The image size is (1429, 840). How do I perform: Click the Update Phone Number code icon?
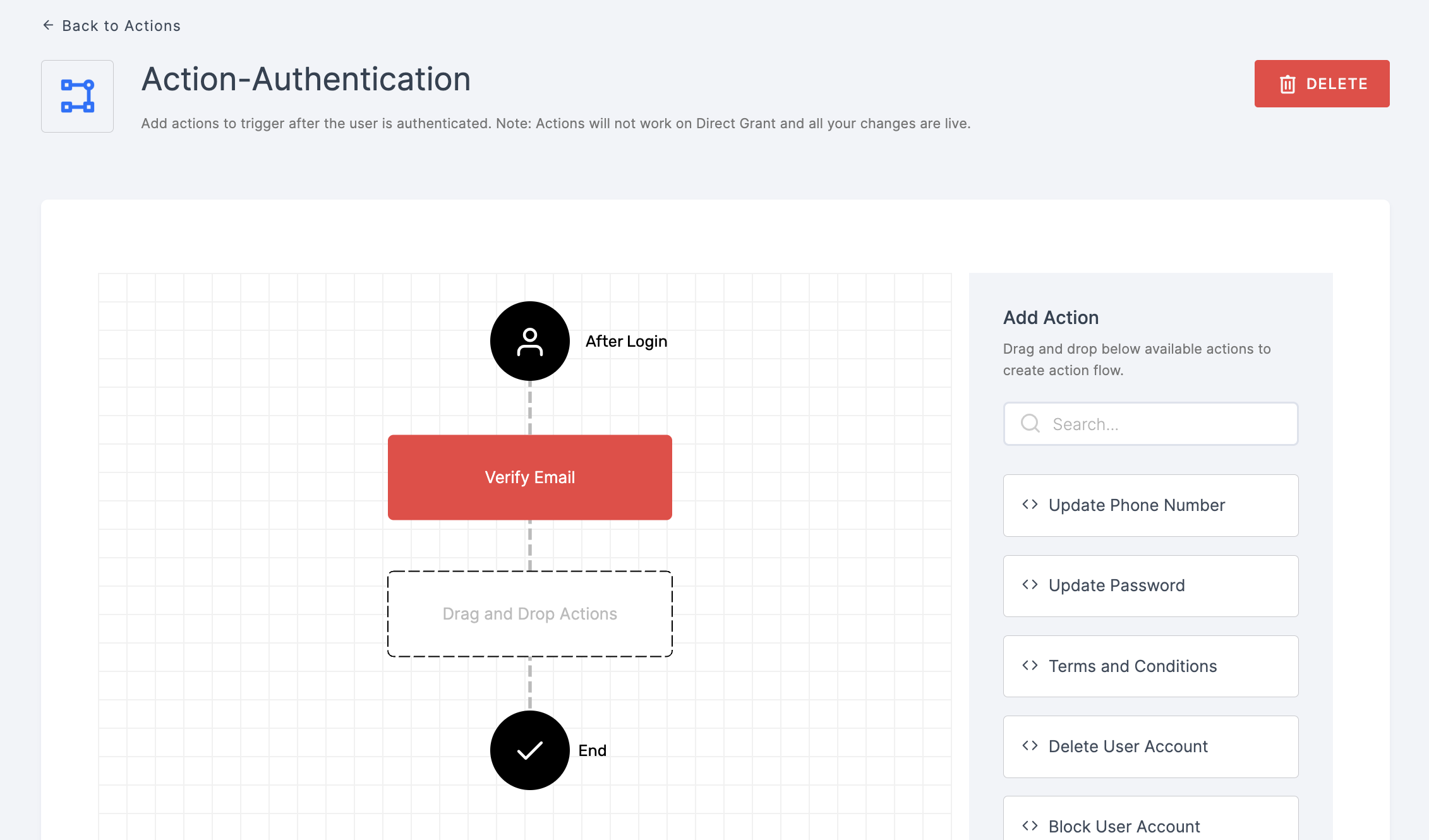coord(1030,505)
